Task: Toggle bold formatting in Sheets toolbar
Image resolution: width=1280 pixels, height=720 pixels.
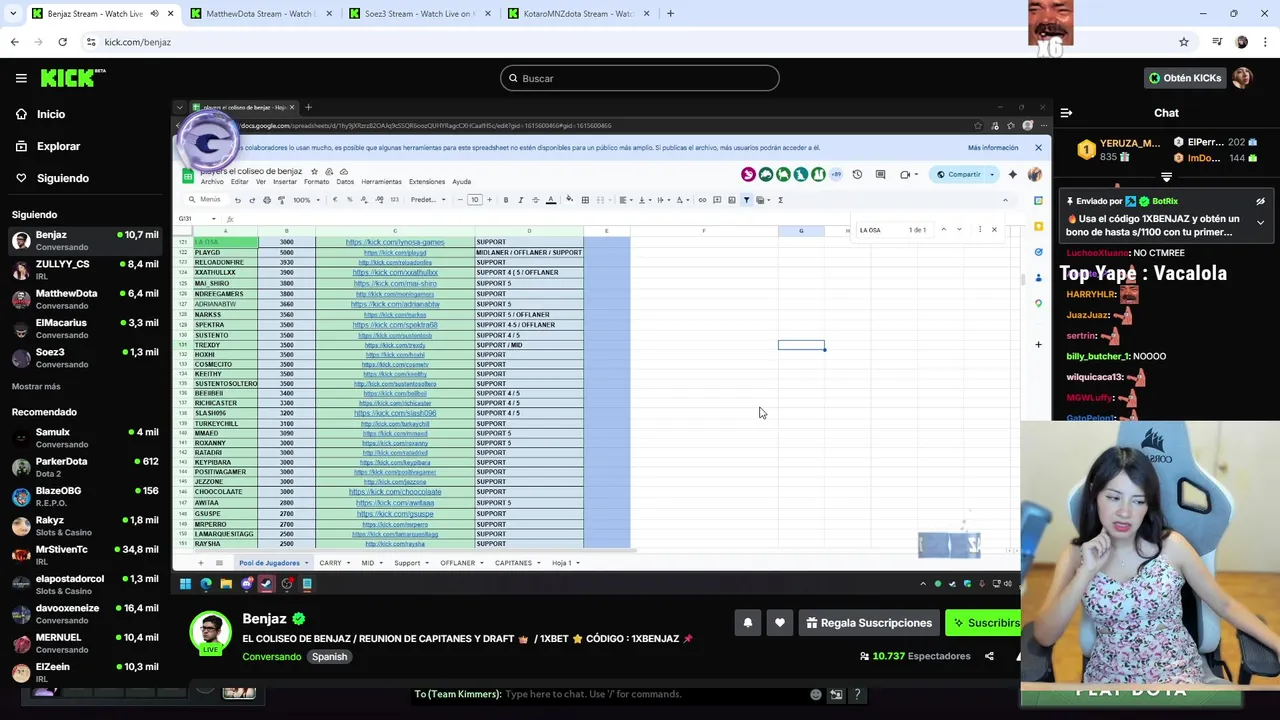Action: tap(506, 200)
